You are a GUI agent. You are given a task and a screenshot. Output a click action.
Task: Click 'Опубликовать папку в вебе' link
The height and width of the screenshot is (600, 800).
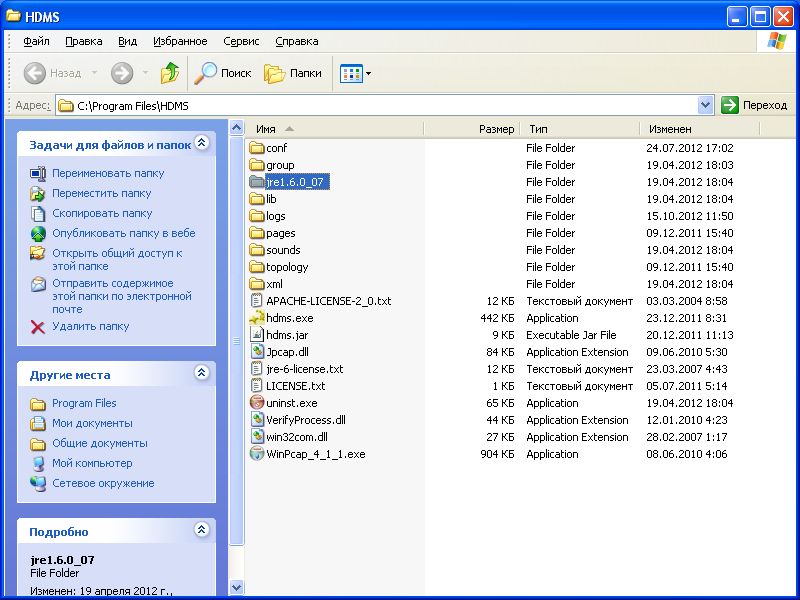(x=124, y=233)
